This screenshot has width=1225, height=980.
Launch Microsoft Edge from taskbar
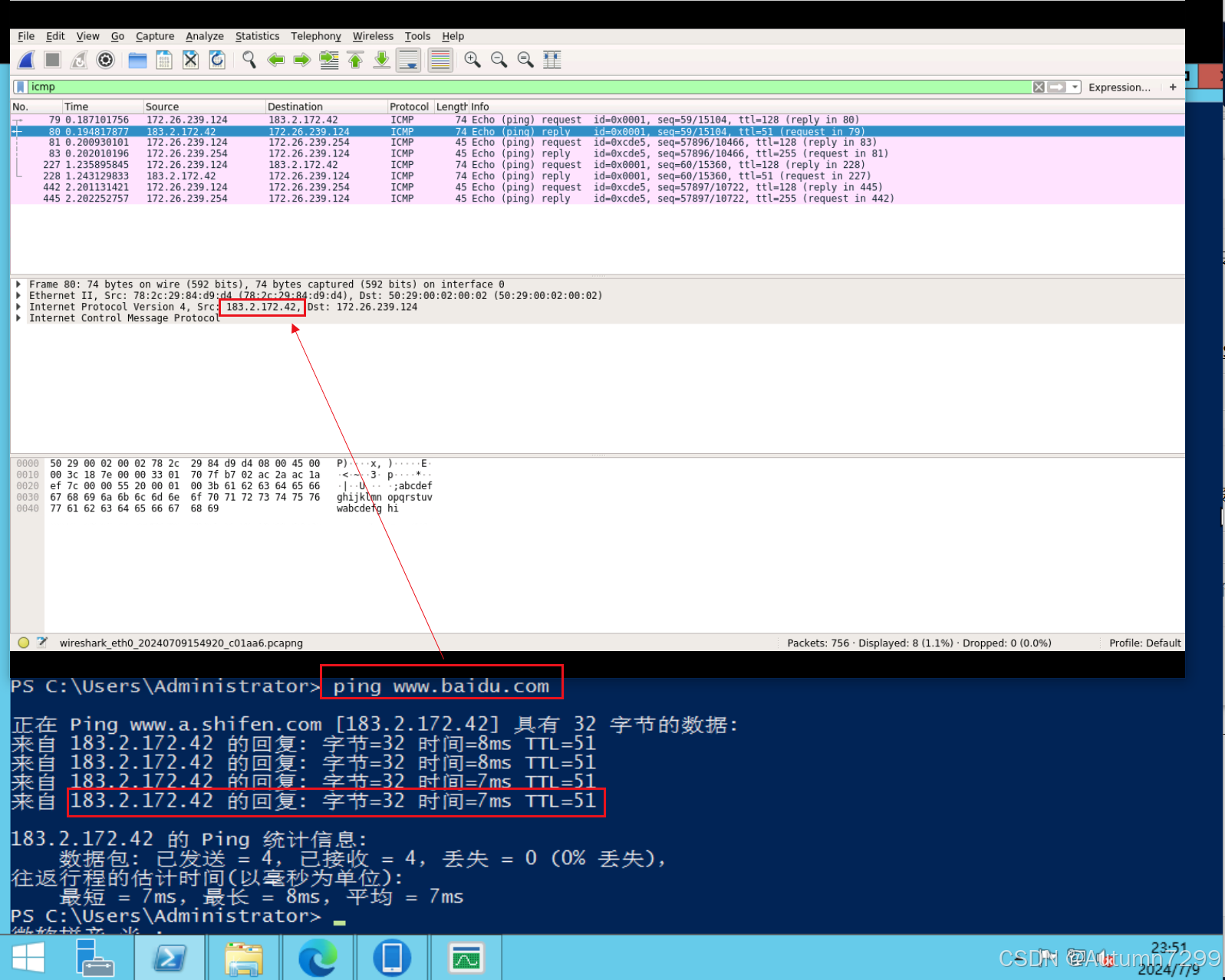[318, 958]
